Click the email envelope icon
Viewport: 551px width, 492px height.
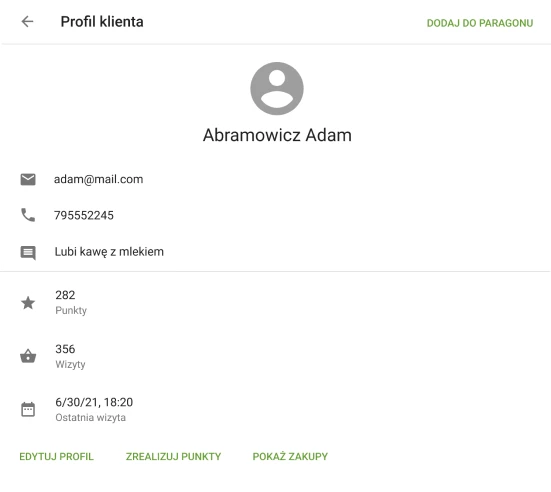pos(28,179)
